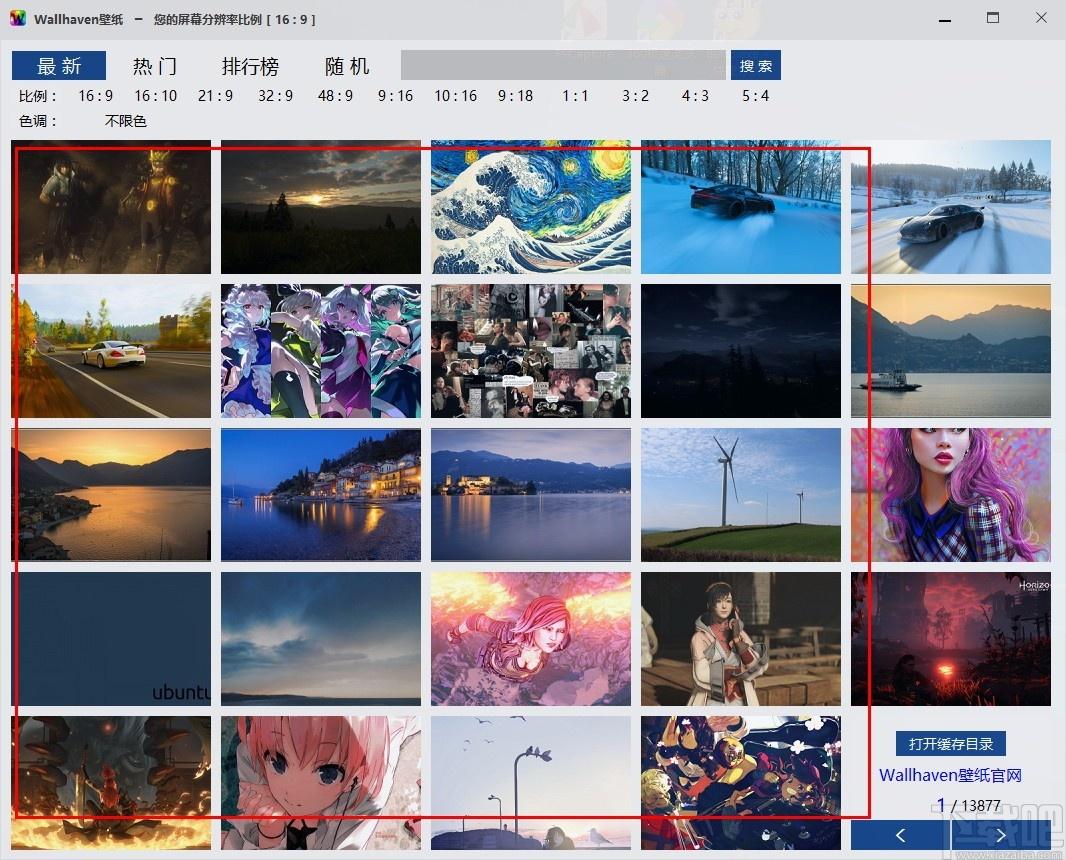Click the 搜索 button
1066x860 pixels.
click(x=755, y=65)
